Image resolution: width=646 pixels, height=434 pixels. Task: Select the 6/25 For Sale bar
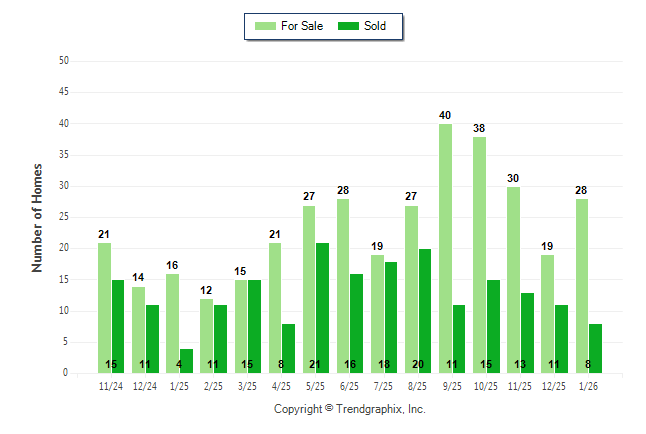343,286
